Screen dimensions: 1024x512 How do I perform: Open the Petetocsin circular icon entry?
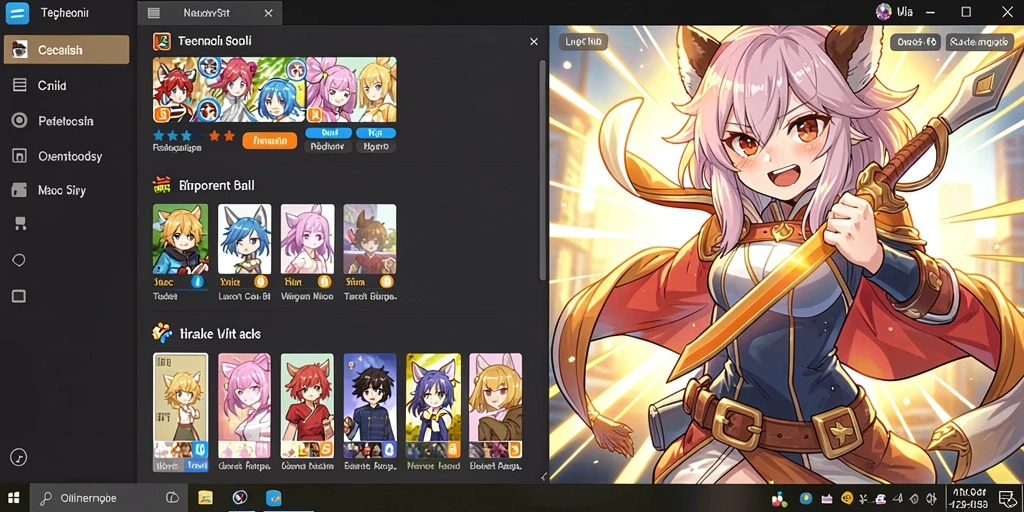[20, 120]
